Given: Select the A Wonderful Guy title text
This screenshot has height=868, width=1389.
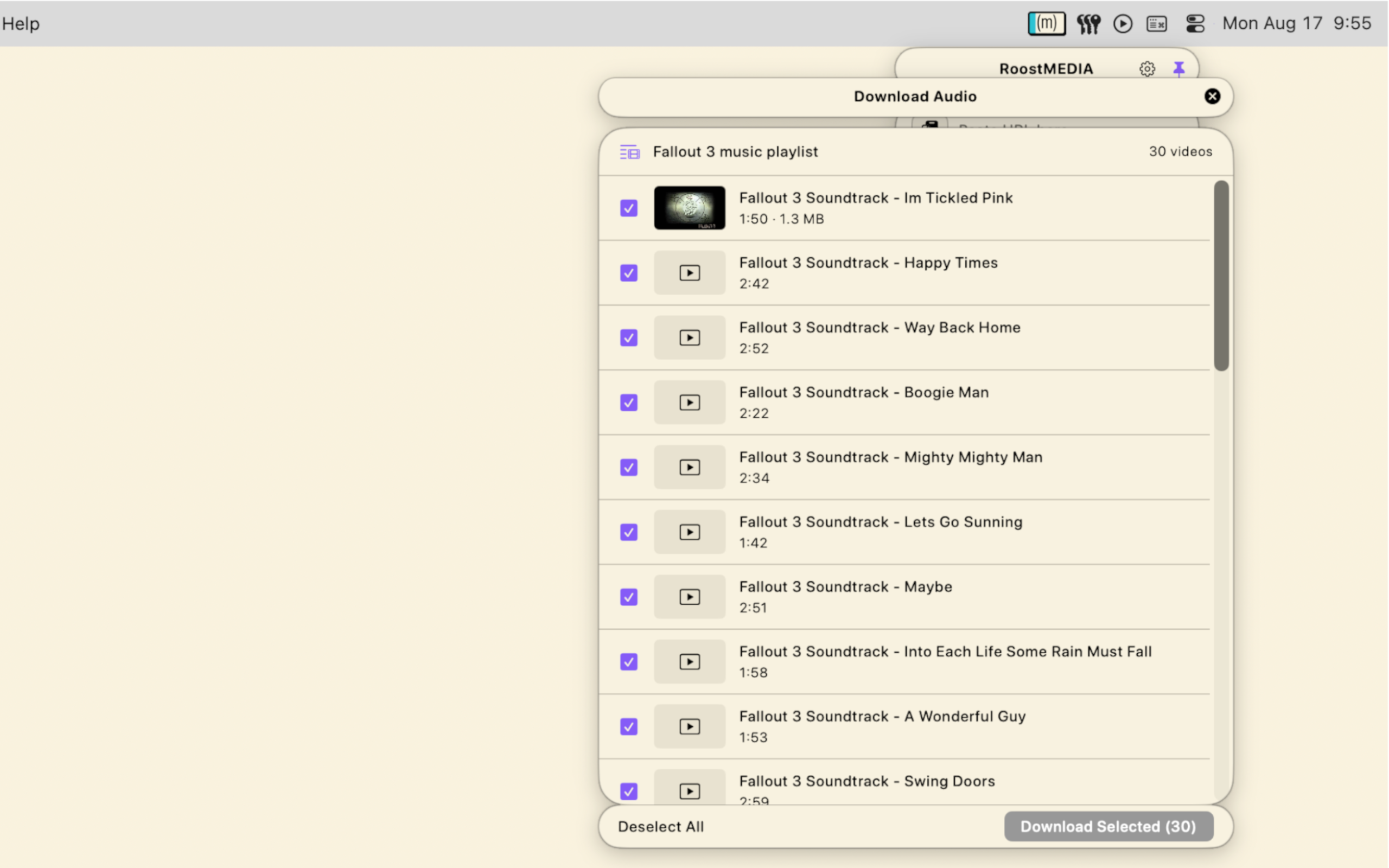Looking at the screenshot, I should pos(882,717).
